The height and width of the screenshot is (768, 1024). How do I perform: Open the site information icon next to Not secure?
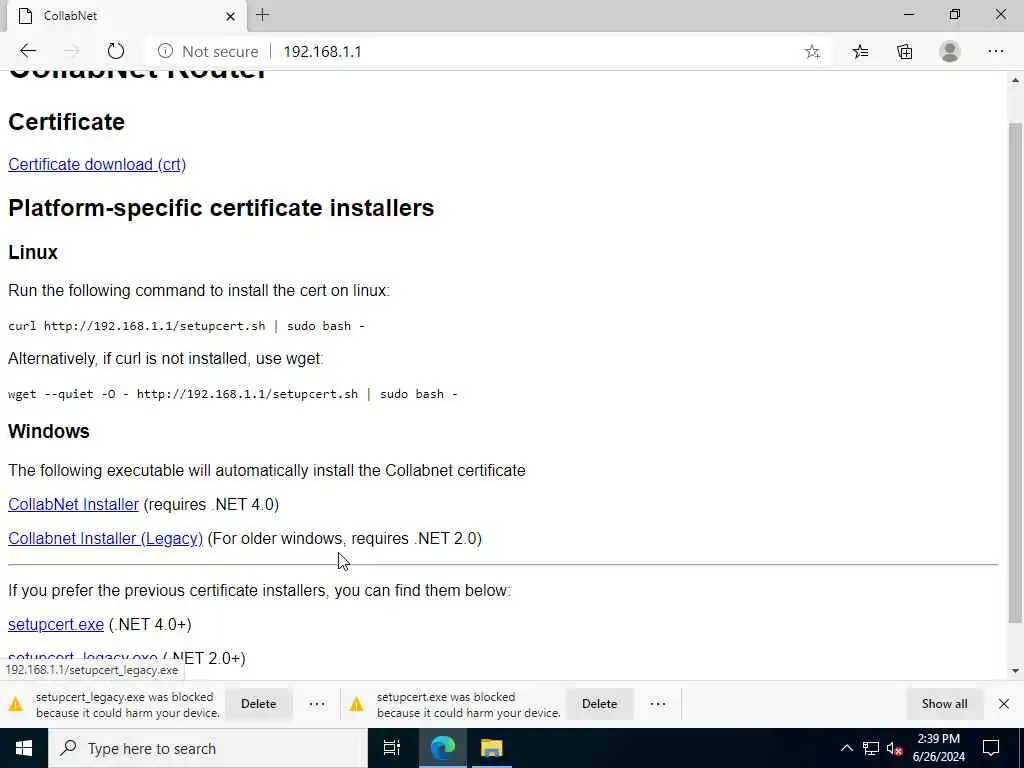click(165, 51)
